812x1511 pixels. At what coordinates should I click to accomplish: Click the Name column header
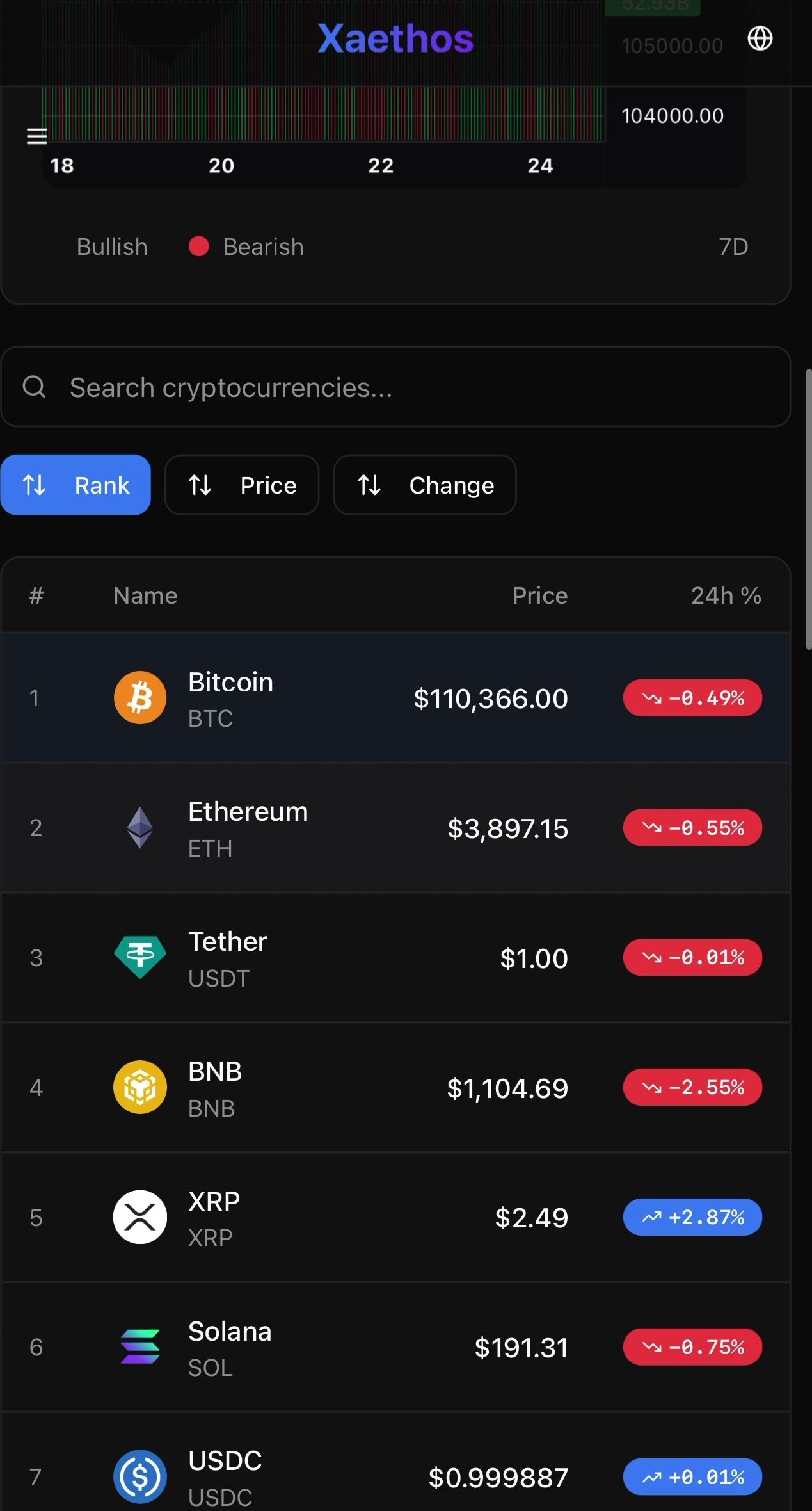145,595
